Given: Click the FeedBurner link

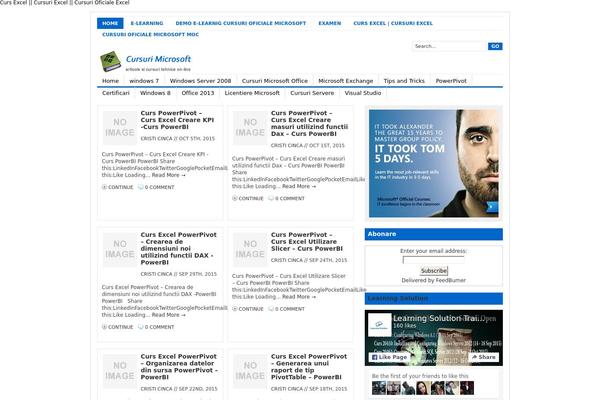Looking at the screenshot, I should [x=450, y=280].
